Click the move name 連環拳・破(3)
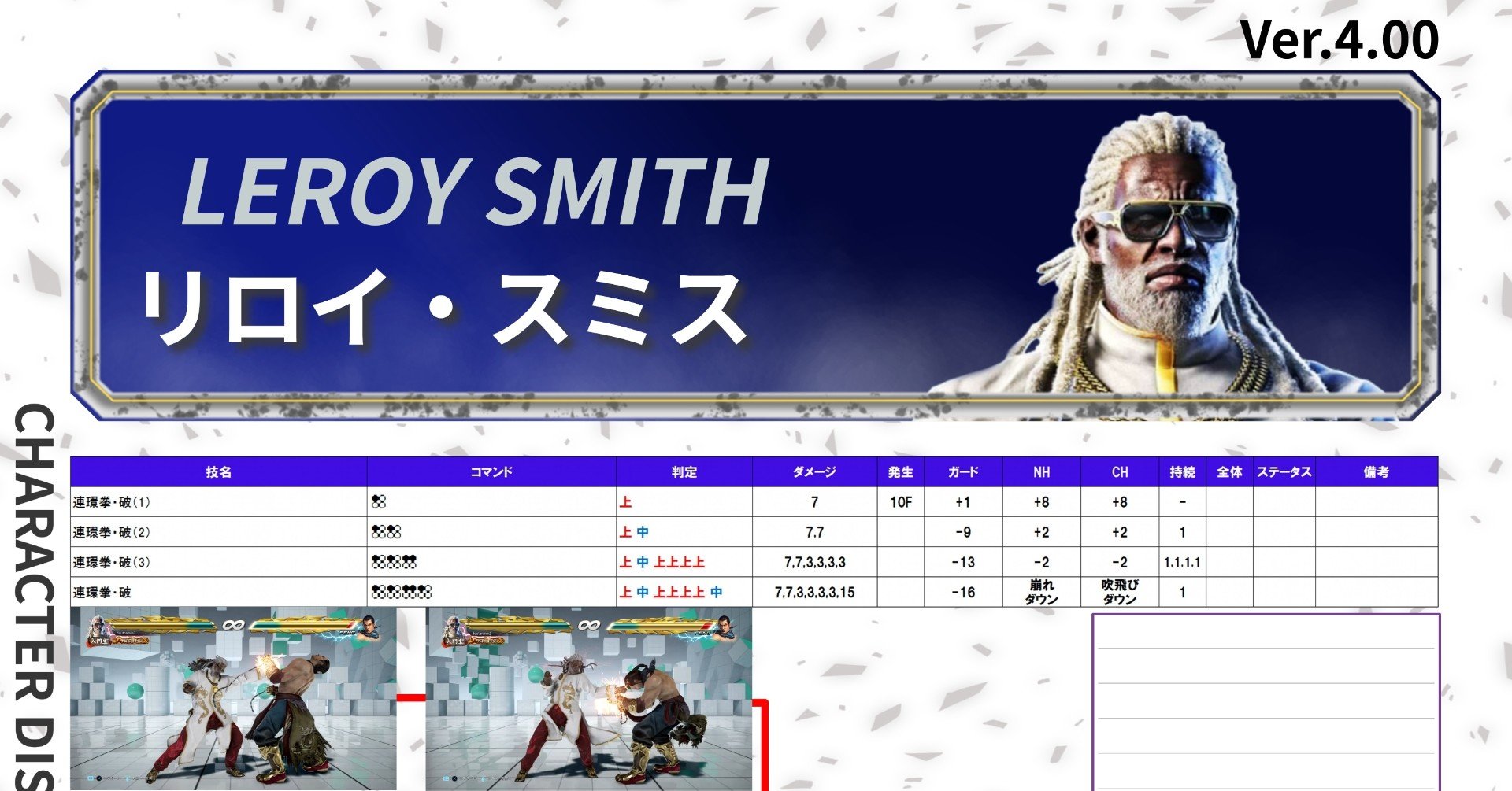Viewport: 1512px width, 791px height. [112, 562]
